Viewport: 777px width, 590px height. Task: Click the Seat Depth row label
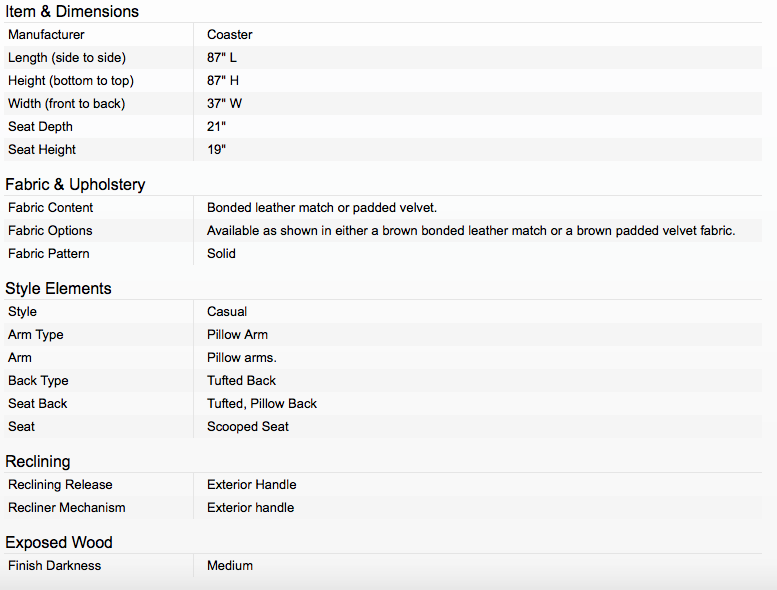(40, 127)
